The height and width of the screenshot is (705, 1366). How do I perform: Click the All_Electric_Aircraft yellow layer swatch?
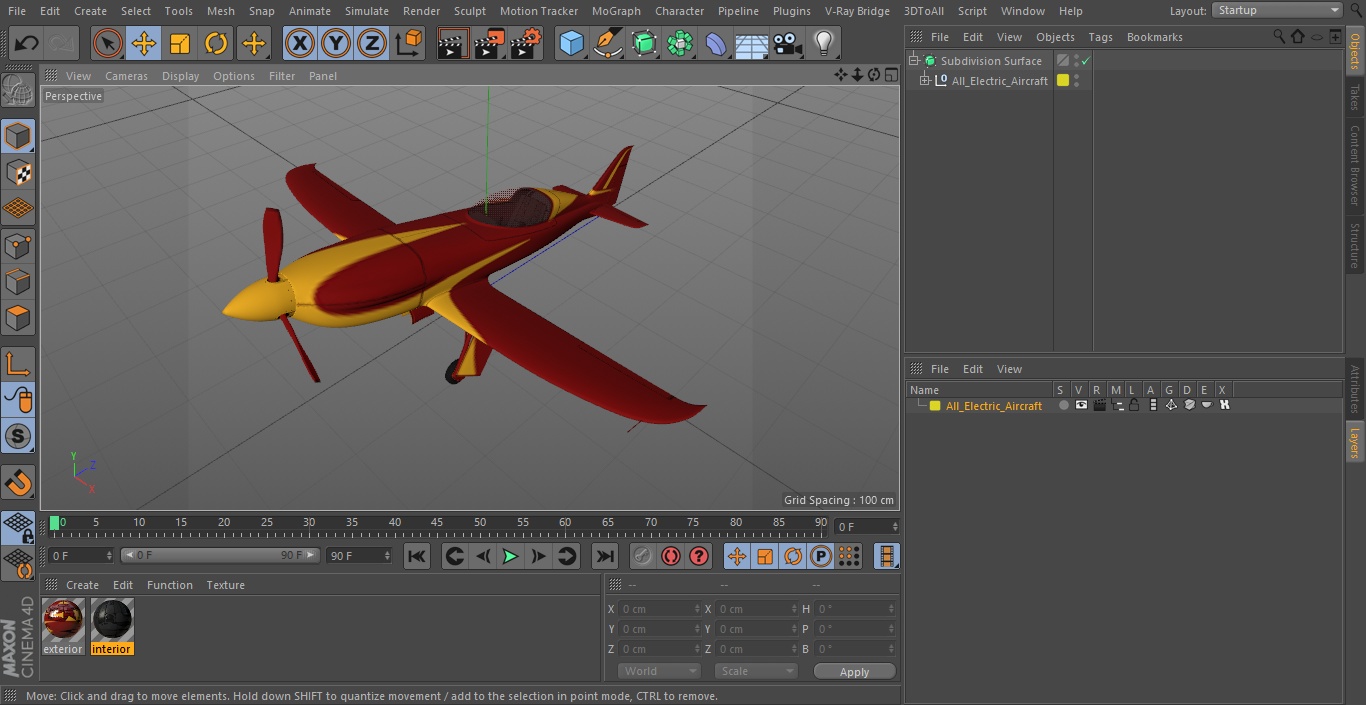(935, 406)
